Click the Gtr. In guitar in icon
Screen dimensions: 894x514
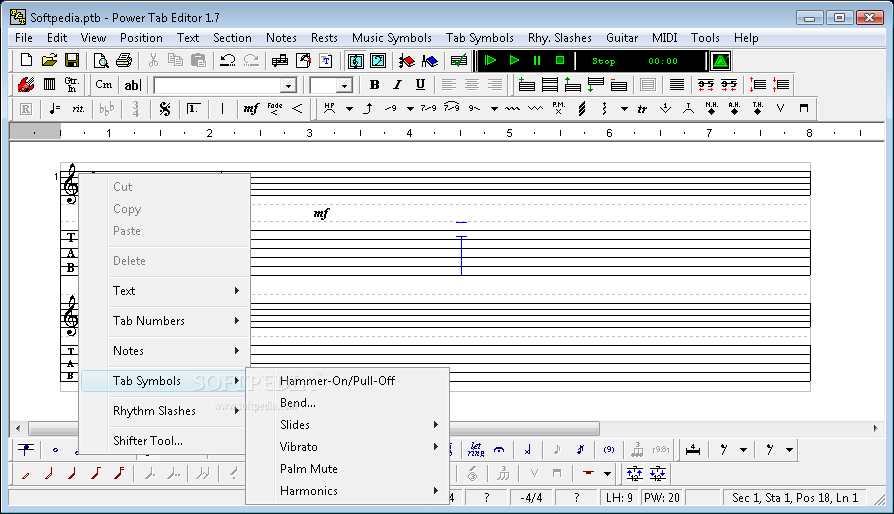point(72,85)
